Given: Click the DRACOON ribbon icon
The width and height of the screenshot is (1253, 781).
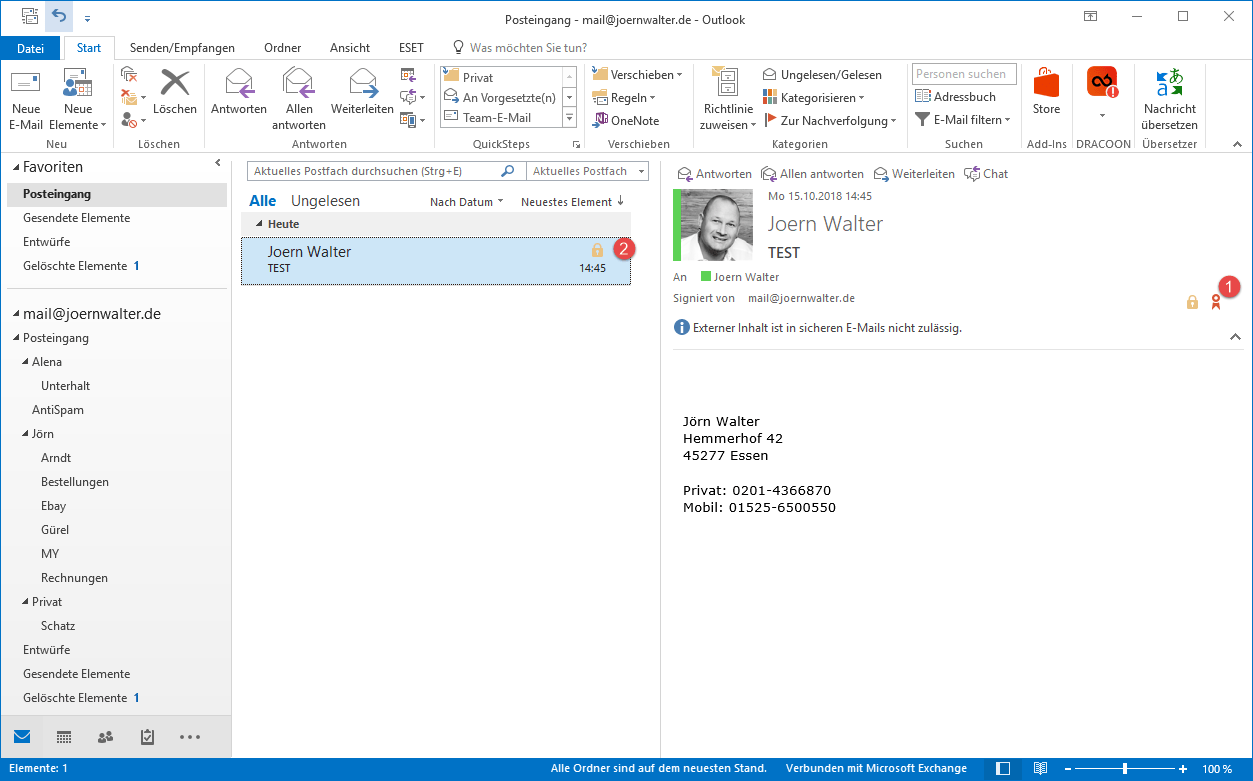Looking at the screenshot, I should [1102, 84].
